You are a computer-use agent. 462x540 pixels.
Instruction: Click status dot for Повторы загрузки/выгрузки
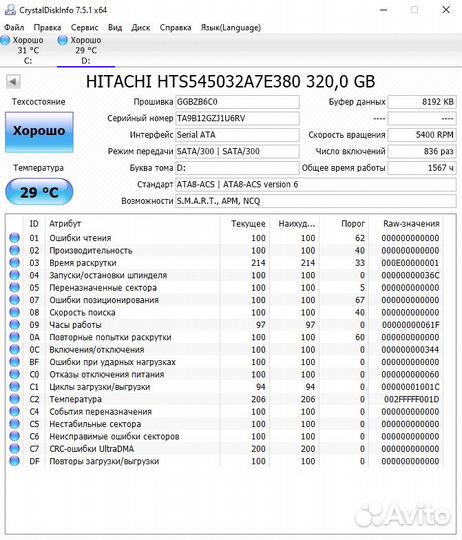pos(14,461)
